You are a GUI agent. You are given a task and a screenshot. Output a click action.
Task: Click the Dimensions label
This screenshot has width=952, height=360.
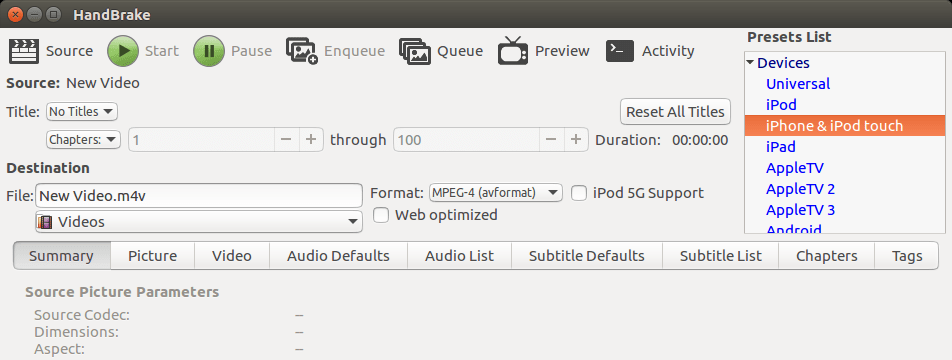pos(76,332)
